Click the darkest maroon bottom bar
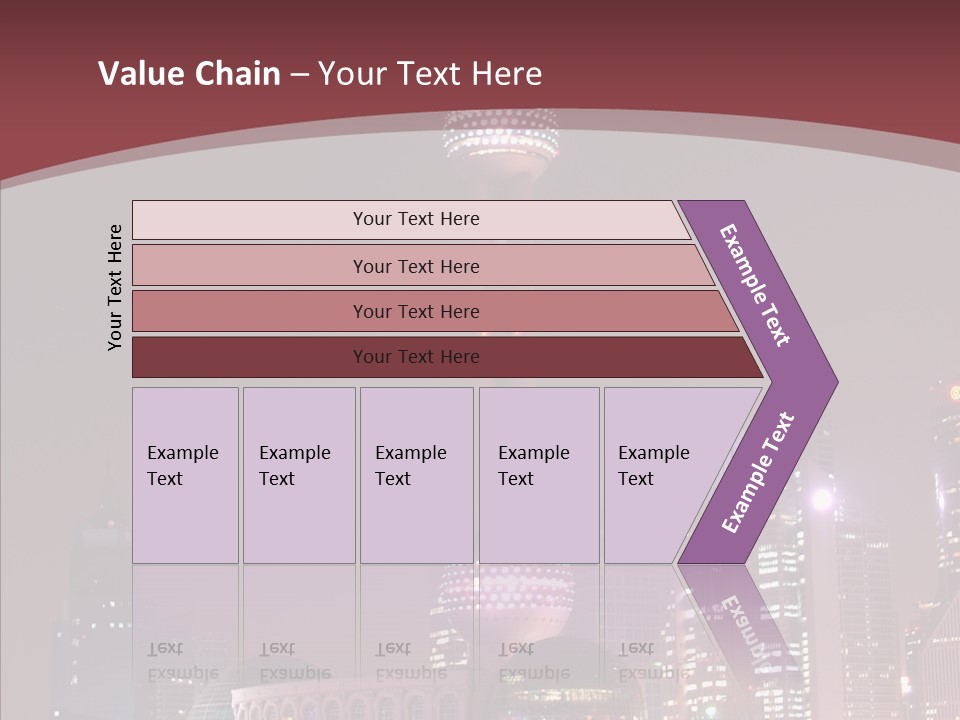This screenshot has height=720, width=960. pos(415,357)
